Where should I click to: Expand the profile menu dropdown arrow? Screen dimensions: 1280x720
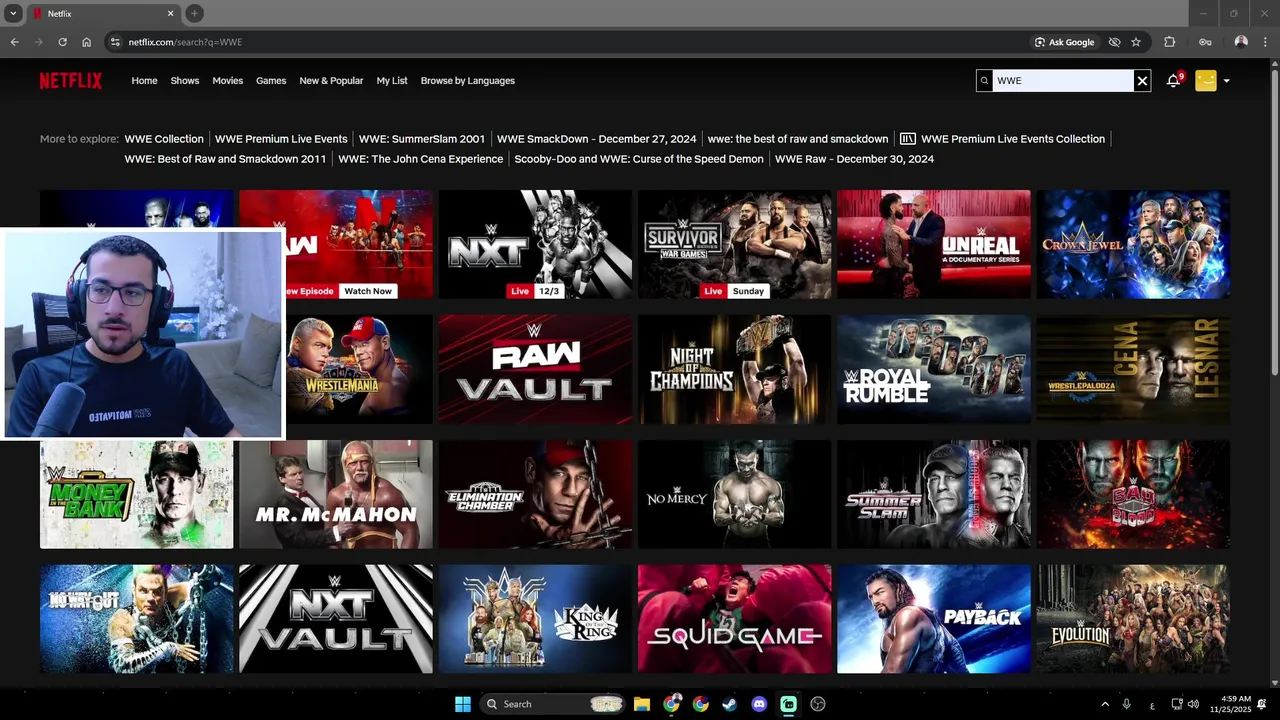[x=1226, y=81]
